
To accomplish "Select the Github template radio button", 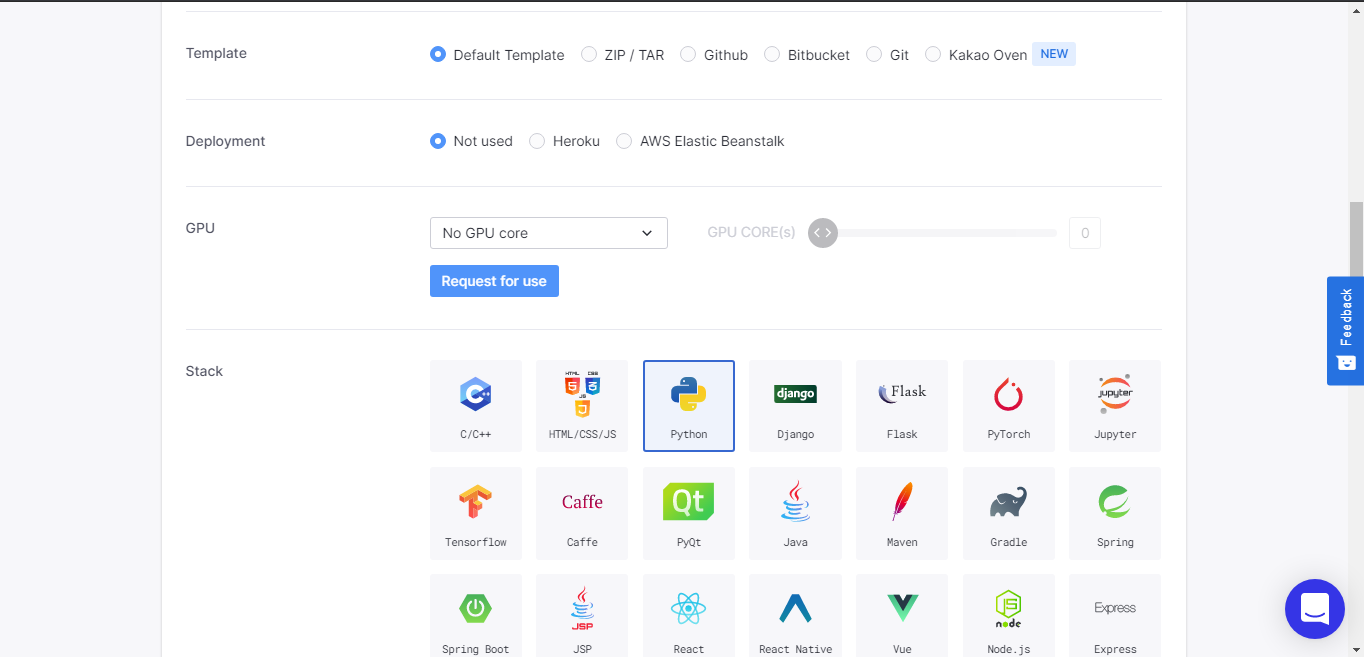I will pos(688,55).
